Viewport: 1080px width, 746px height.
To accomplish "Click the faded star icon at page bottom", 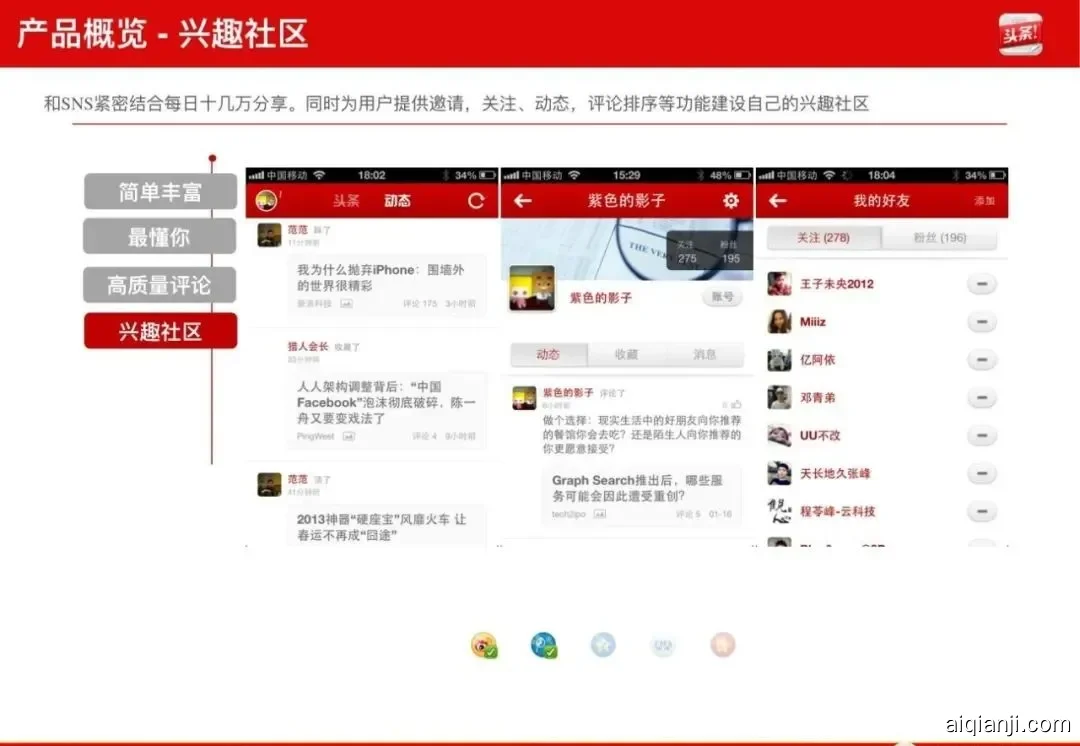I will (x=603, y=645).
